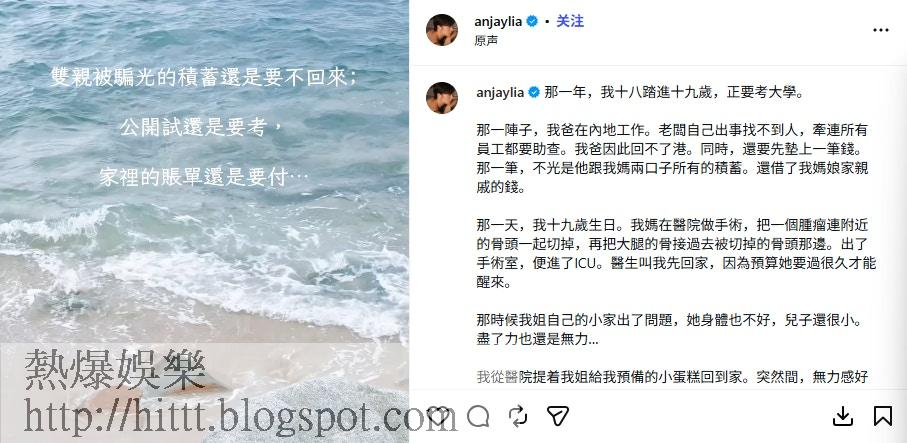Open anjaylia avatar beside caption
The image size is (907, 443).
click(442, 98)
